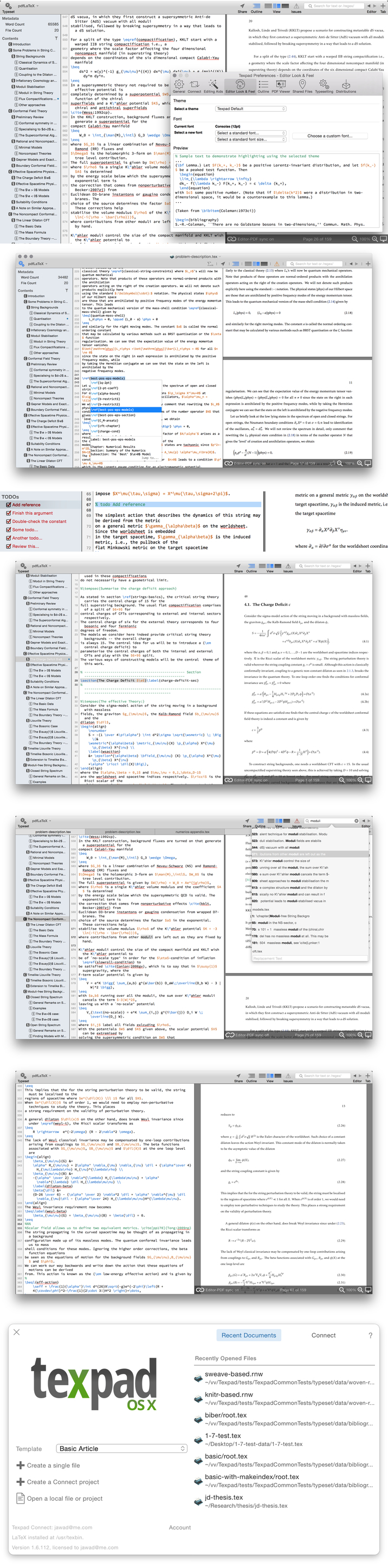Screen dimensions: 388x1568
Task: Click 'Choose a custom font...' button
Action: pos(329,136)
